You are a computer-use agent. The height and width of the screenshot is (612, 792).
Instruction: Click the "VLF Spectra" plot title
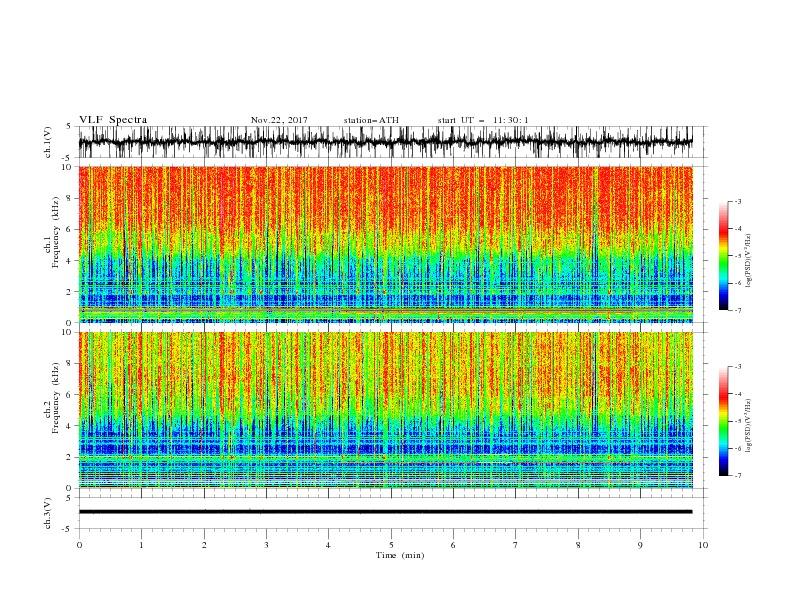(113, 120)
